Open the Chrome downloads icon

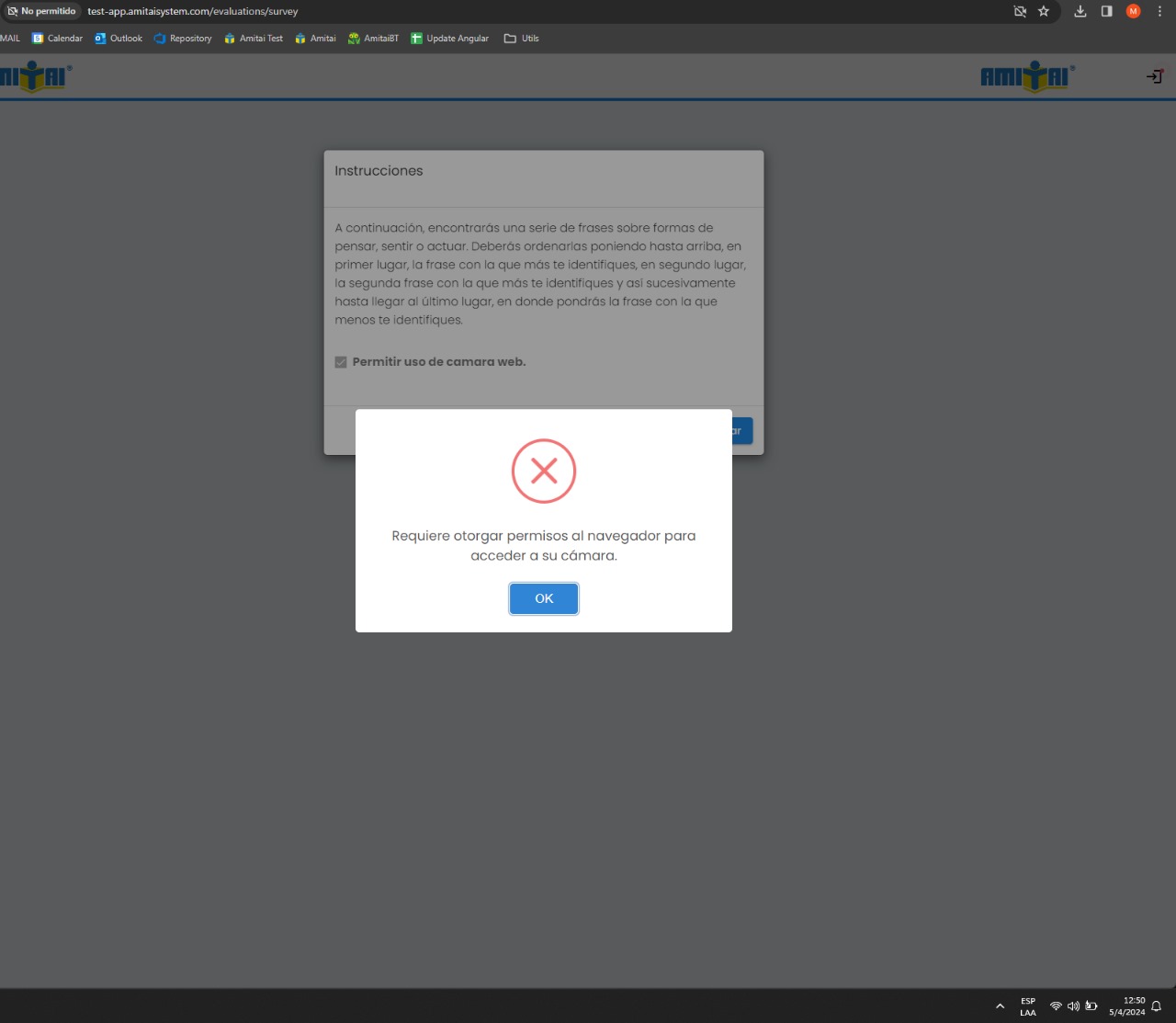[x=1080, y=12]
